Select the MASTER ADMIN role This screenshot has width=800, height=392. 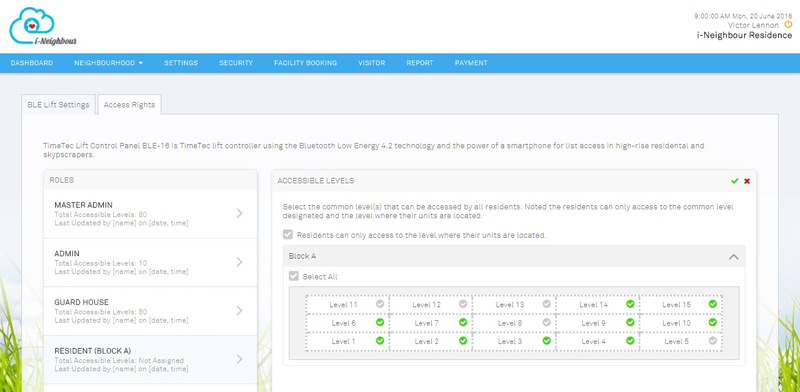tap(150, 214)
